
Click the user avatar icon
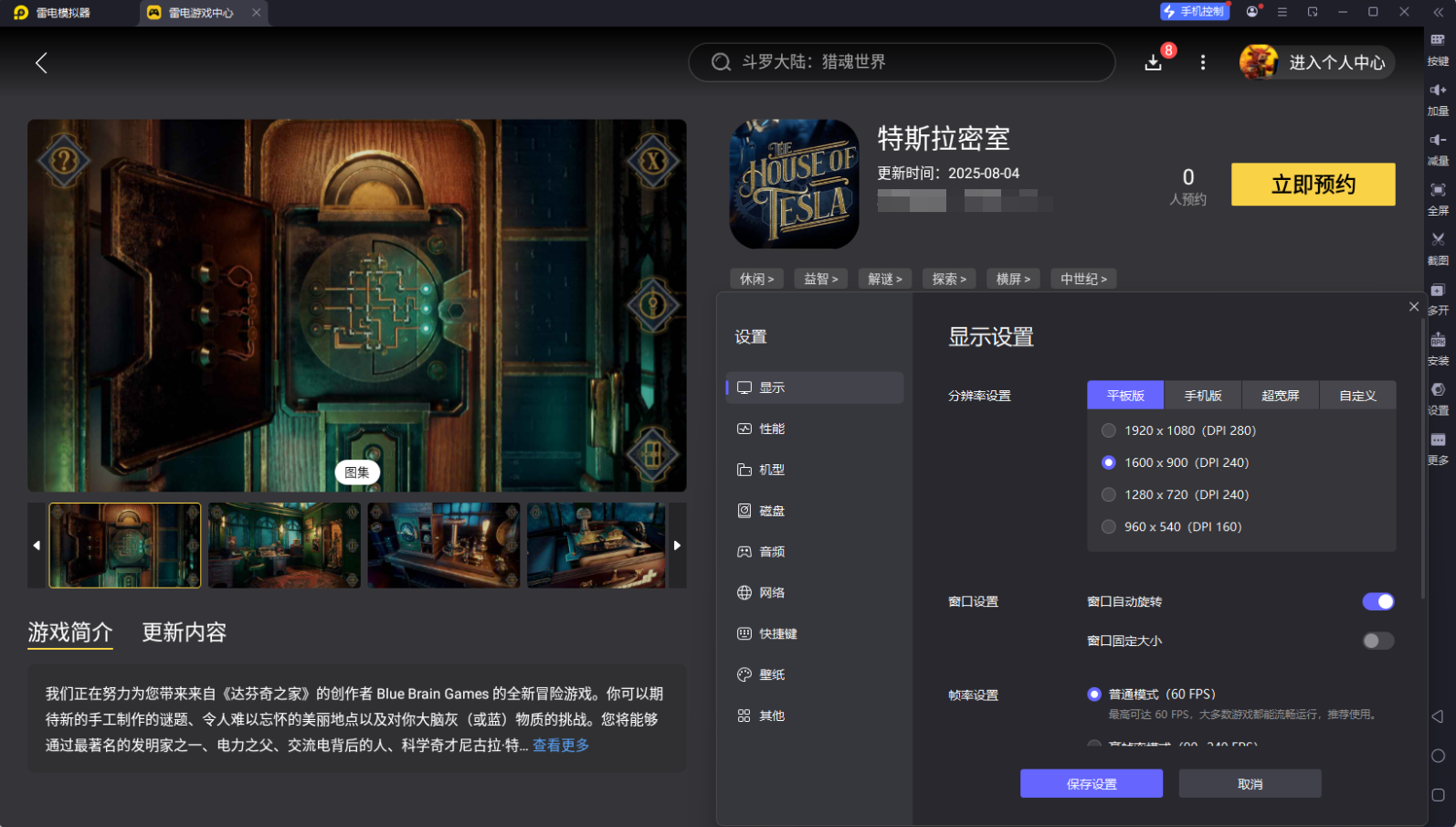pos(1259,62)
